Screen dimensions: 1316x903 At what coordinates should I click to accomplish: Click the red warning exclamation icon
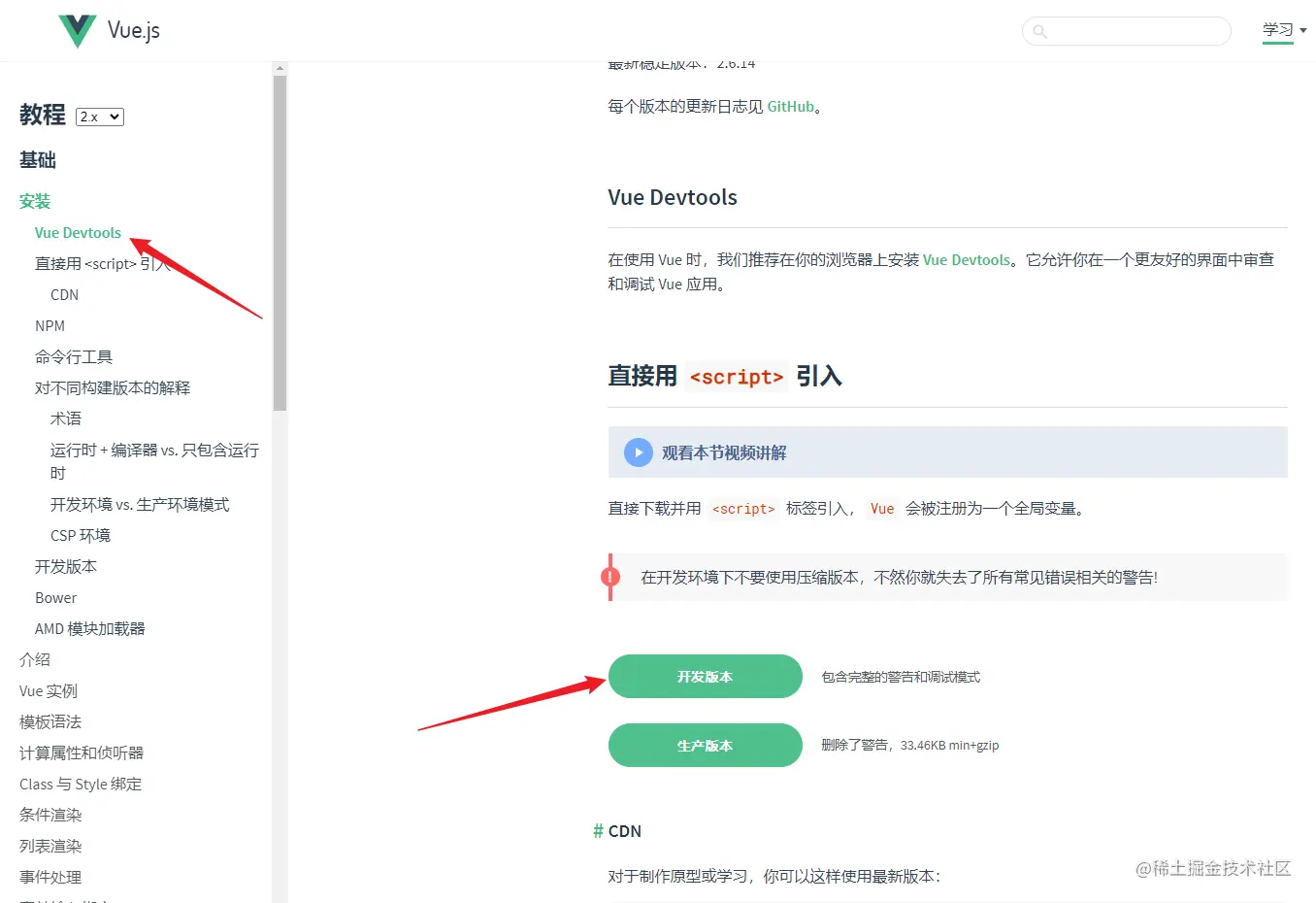(x=610, y=578)
